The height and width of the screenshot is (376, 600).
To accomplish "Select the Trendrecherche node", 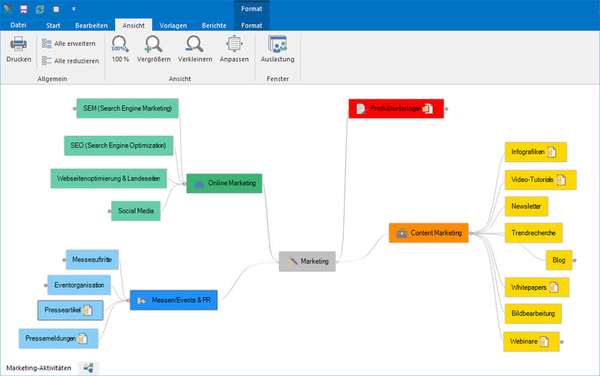I will click(x=534, y=233).
